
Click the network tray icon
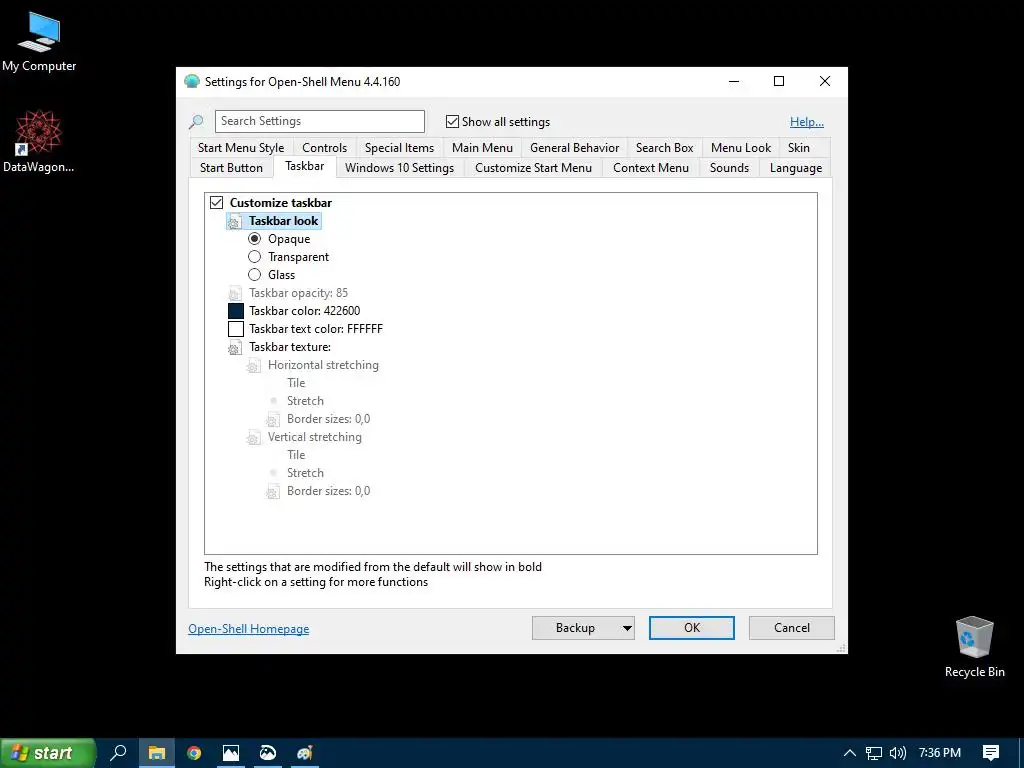(874, 753)
